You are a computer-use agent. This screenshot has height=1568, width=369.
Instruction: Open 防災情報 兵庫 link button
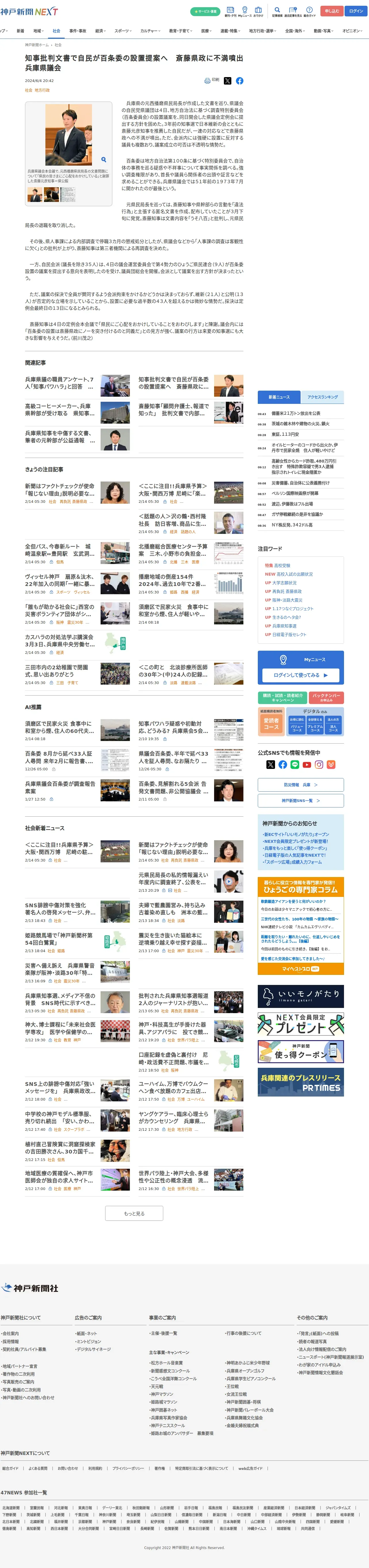(x=301, y=785)
